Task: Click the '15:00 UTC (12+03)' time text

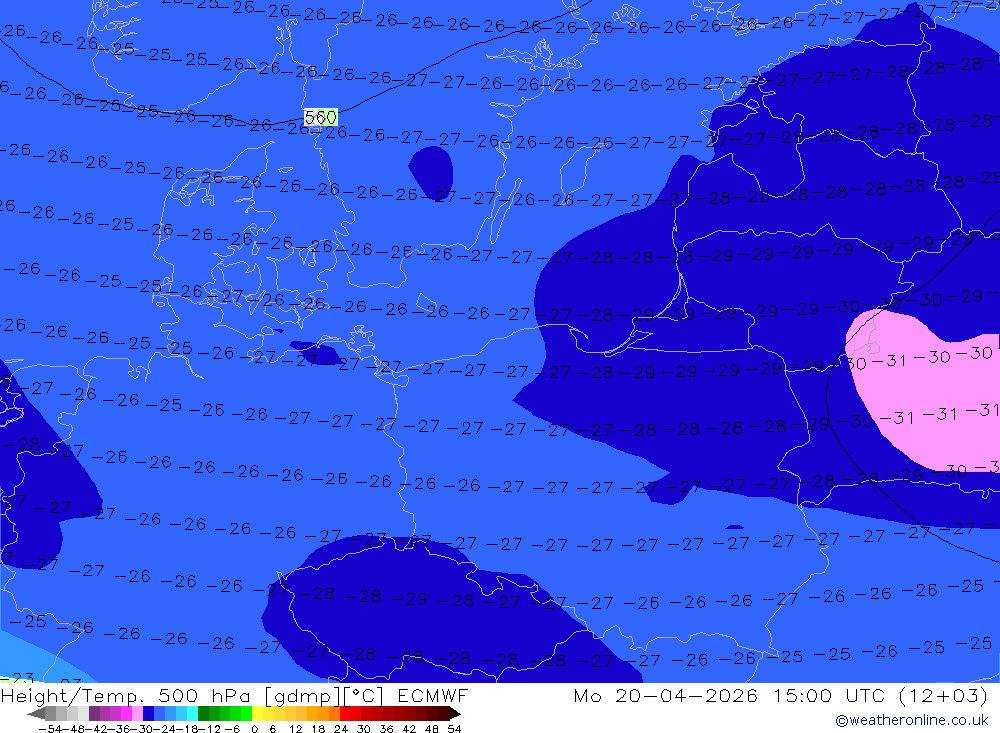Action: (880, 695)
